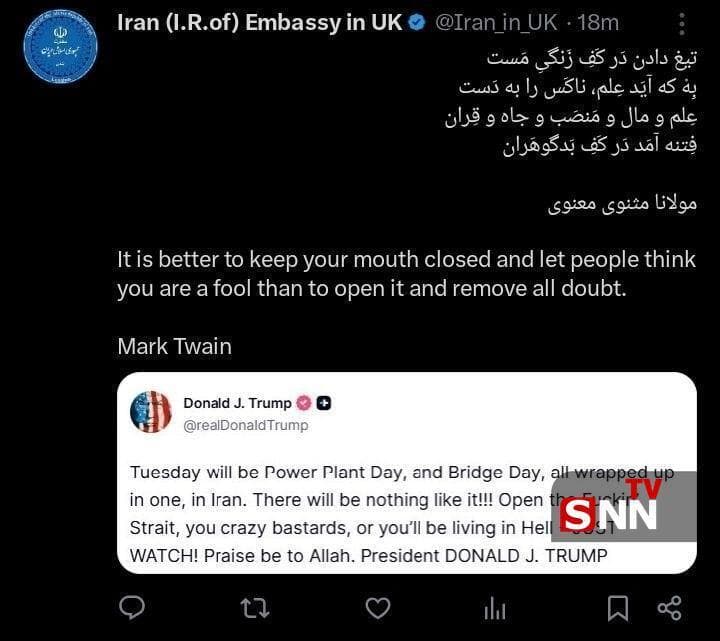Like the tweet with heart icon
Image resolution: width=720 pixels, height=641 pixels.
pos(378,608)
